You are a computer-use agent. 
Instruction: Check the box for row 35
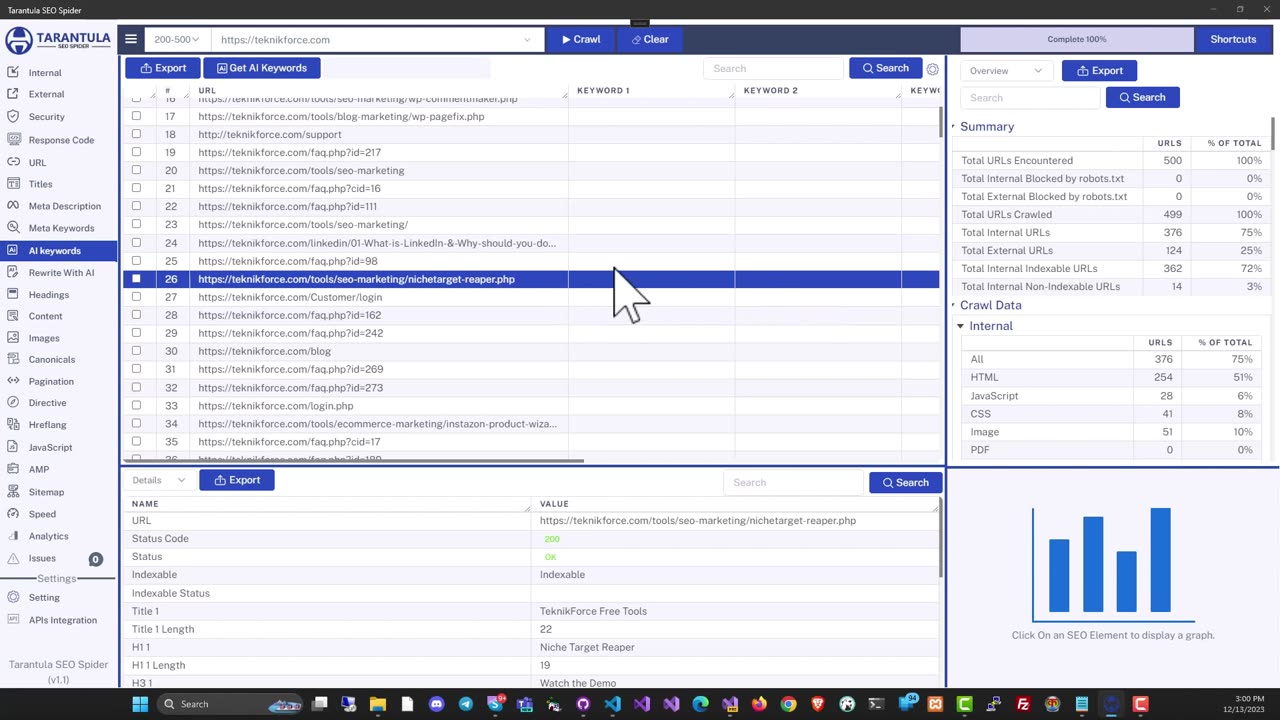click(136, 441)
